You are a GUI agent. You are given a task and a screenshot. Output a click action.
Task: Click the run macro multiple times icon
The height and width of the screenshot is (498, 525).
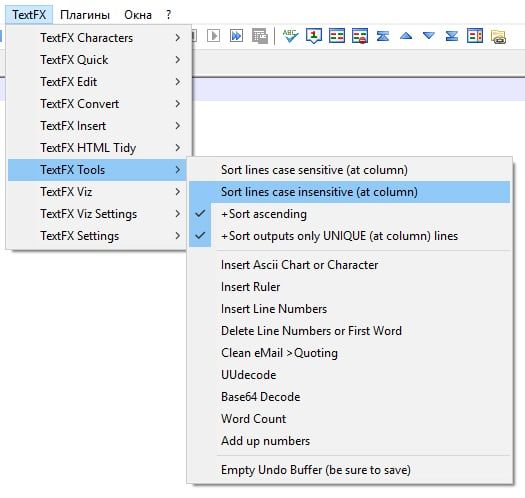(236, 35)
